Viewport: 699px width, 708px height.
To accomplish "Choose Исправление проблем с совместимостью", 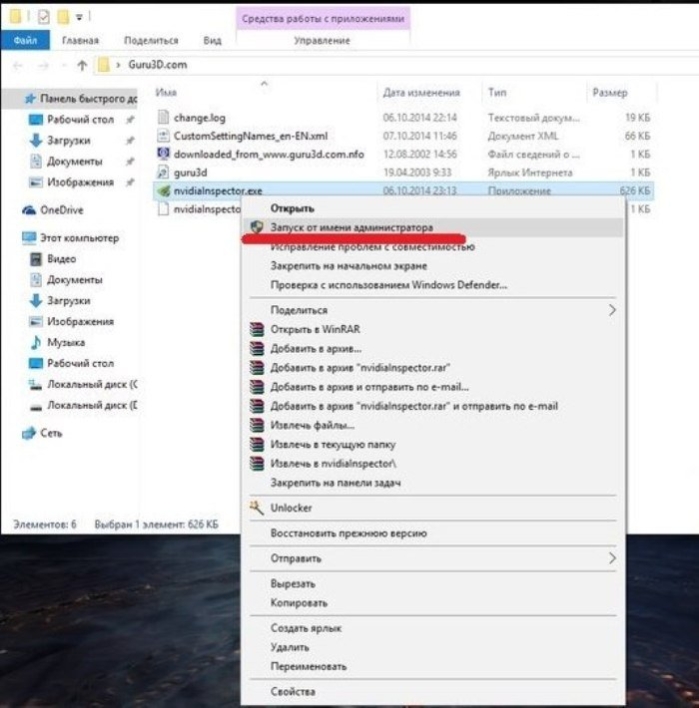I will pos(434,247).
